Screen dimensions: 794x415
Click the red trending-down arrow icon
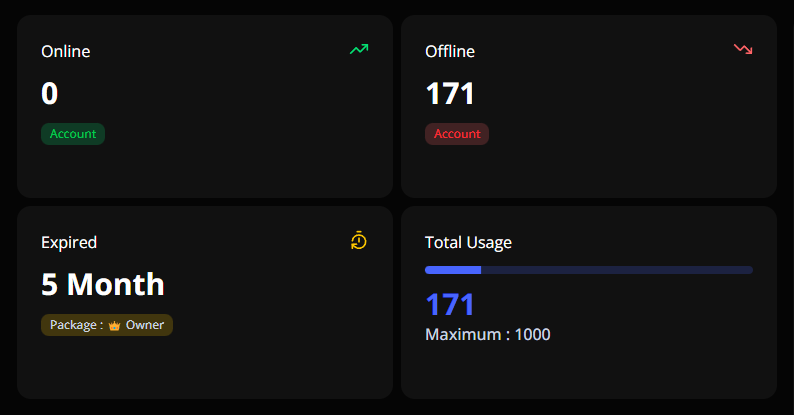click(743, 49)
